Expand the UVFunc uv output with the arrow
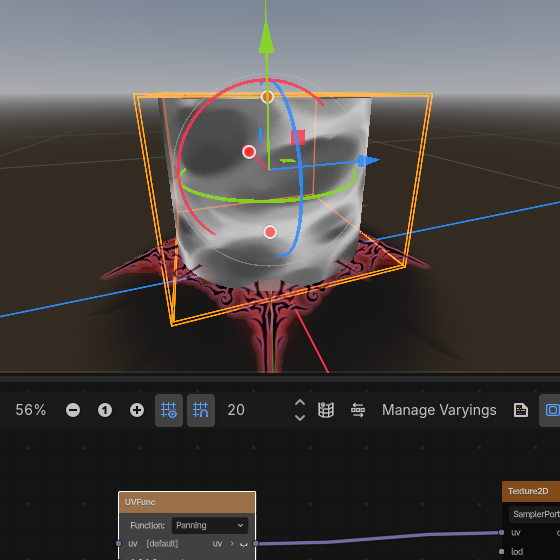560x560 pixels. tap(232, 543)
